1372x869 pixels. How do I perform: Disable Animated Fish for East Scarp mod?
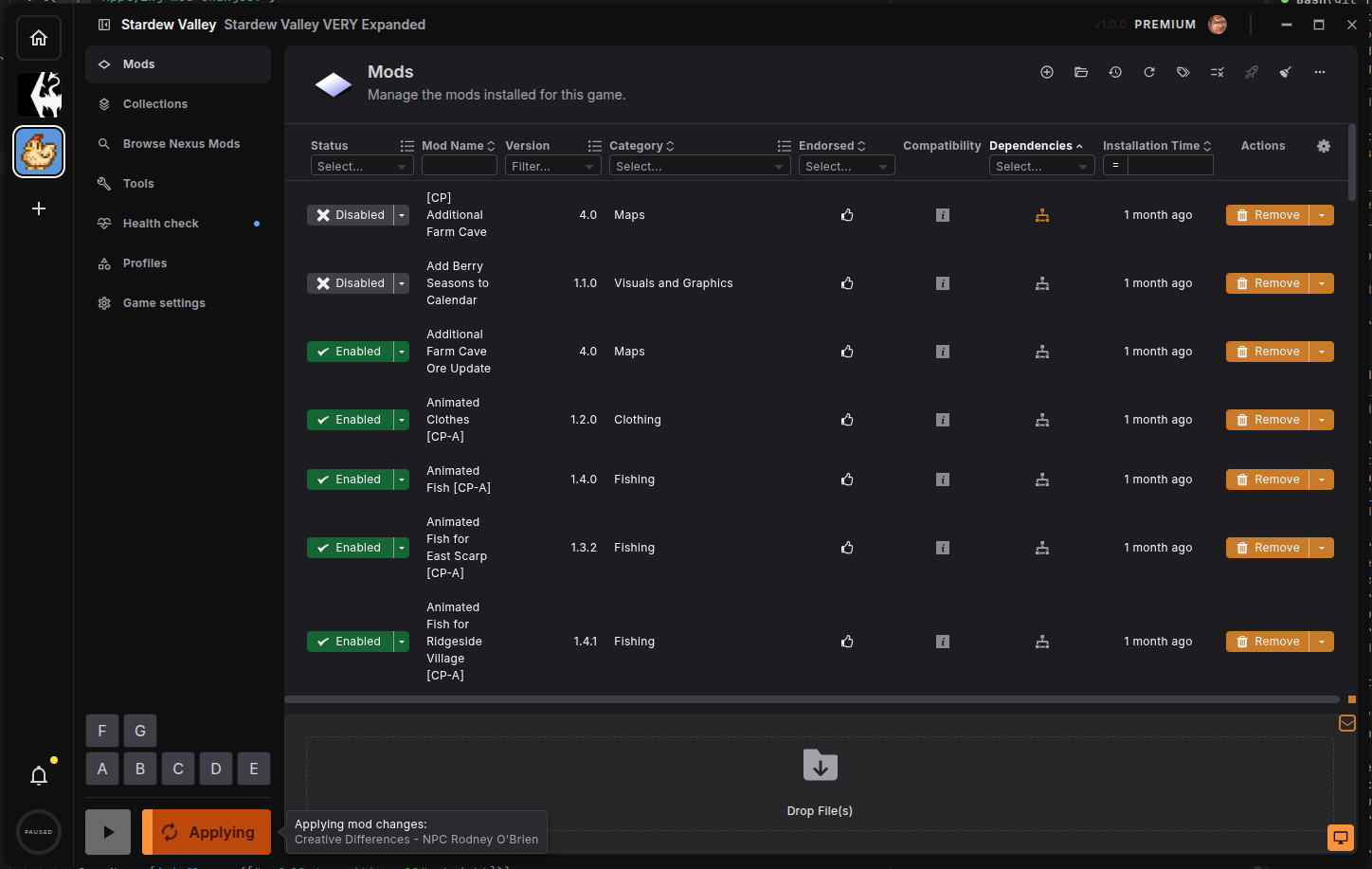350,548
